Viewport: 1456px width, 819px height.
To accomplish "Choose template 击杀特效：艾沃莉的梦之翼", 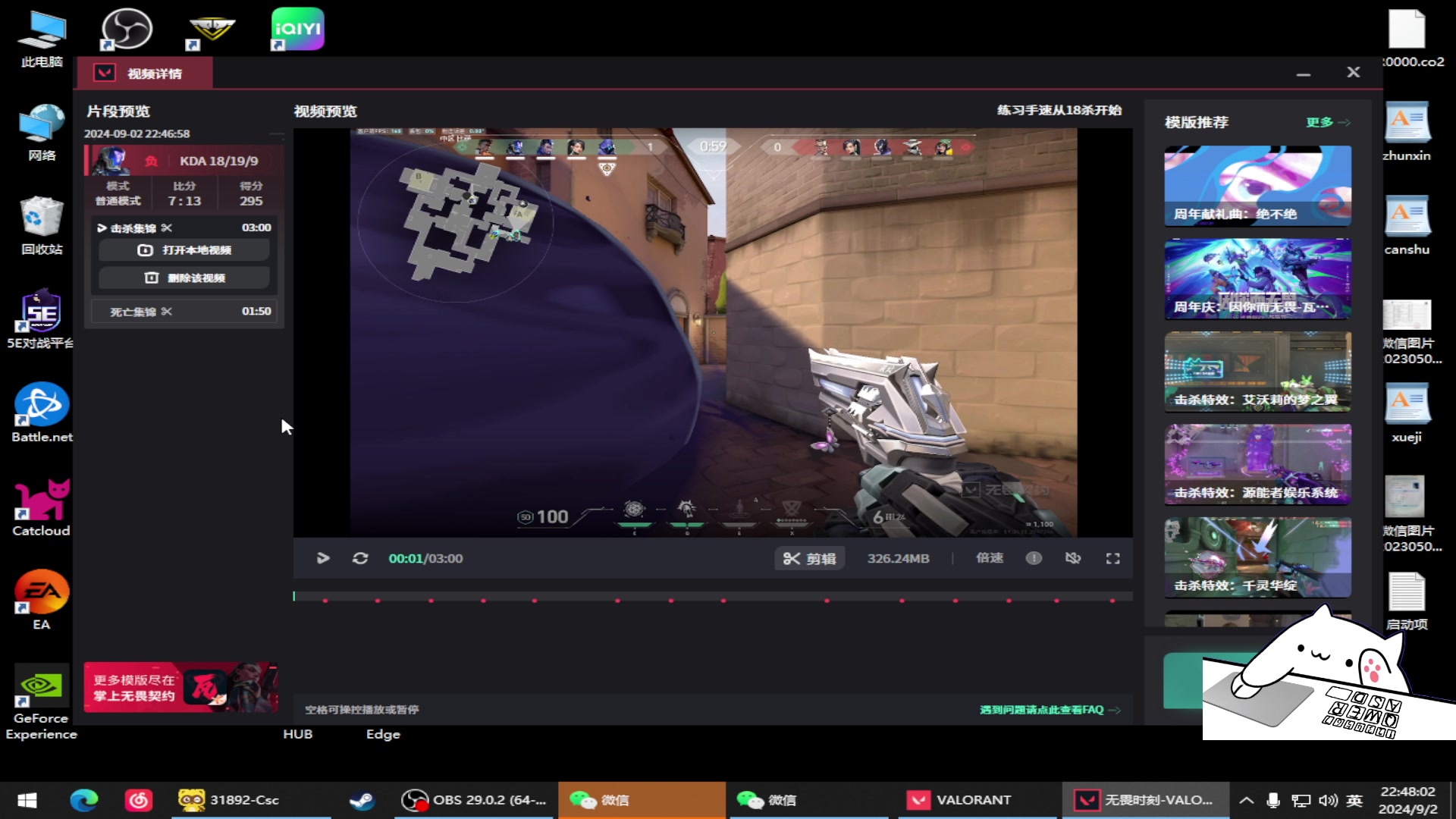I will click(x=1257, y=372).
